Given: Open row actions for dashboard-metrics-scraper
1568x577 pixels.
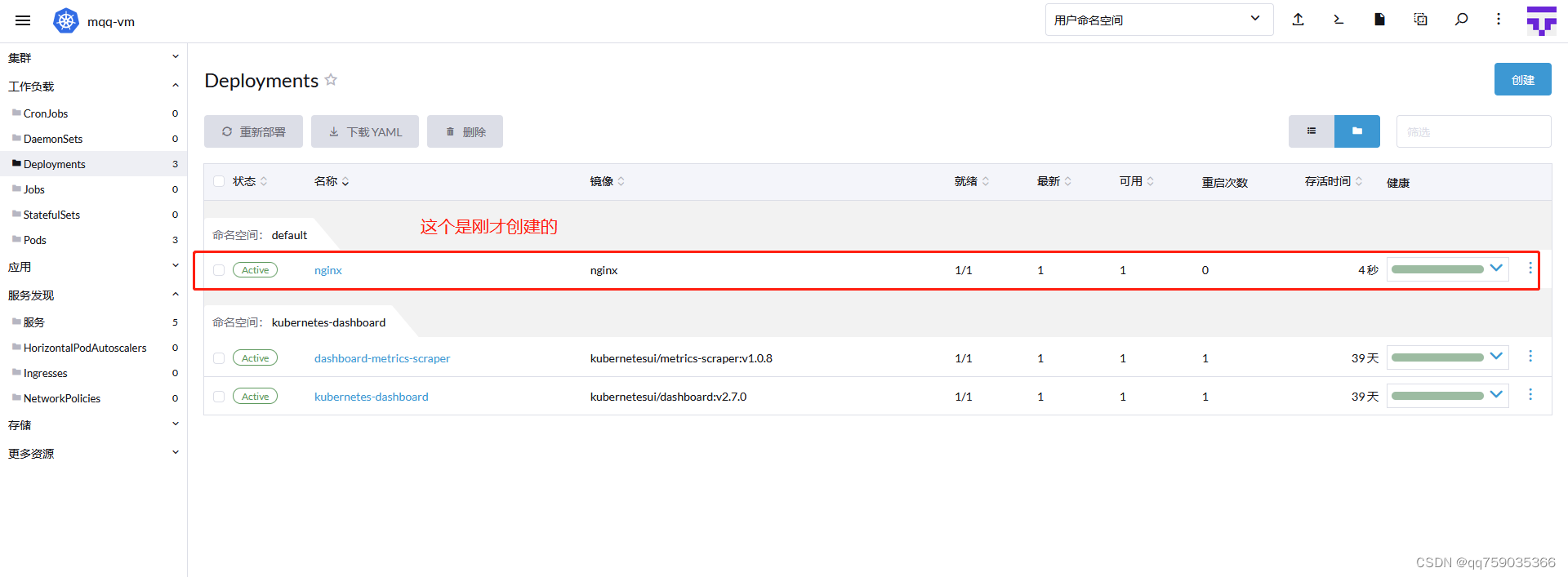Looking at the screenshot, I should pyautogui.click(x=1530, y=357).
